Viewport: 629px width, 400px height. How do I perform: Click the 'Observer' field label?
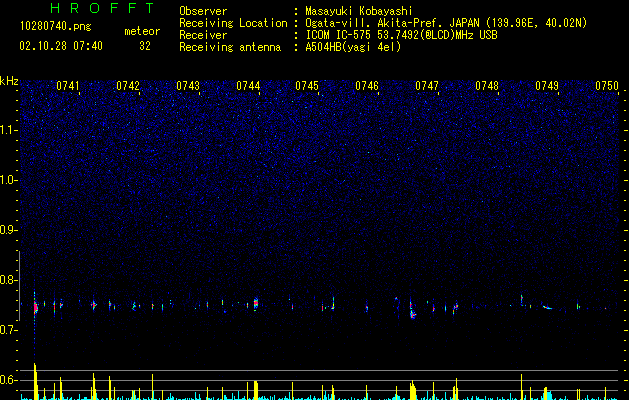click(x=203, y=12)
